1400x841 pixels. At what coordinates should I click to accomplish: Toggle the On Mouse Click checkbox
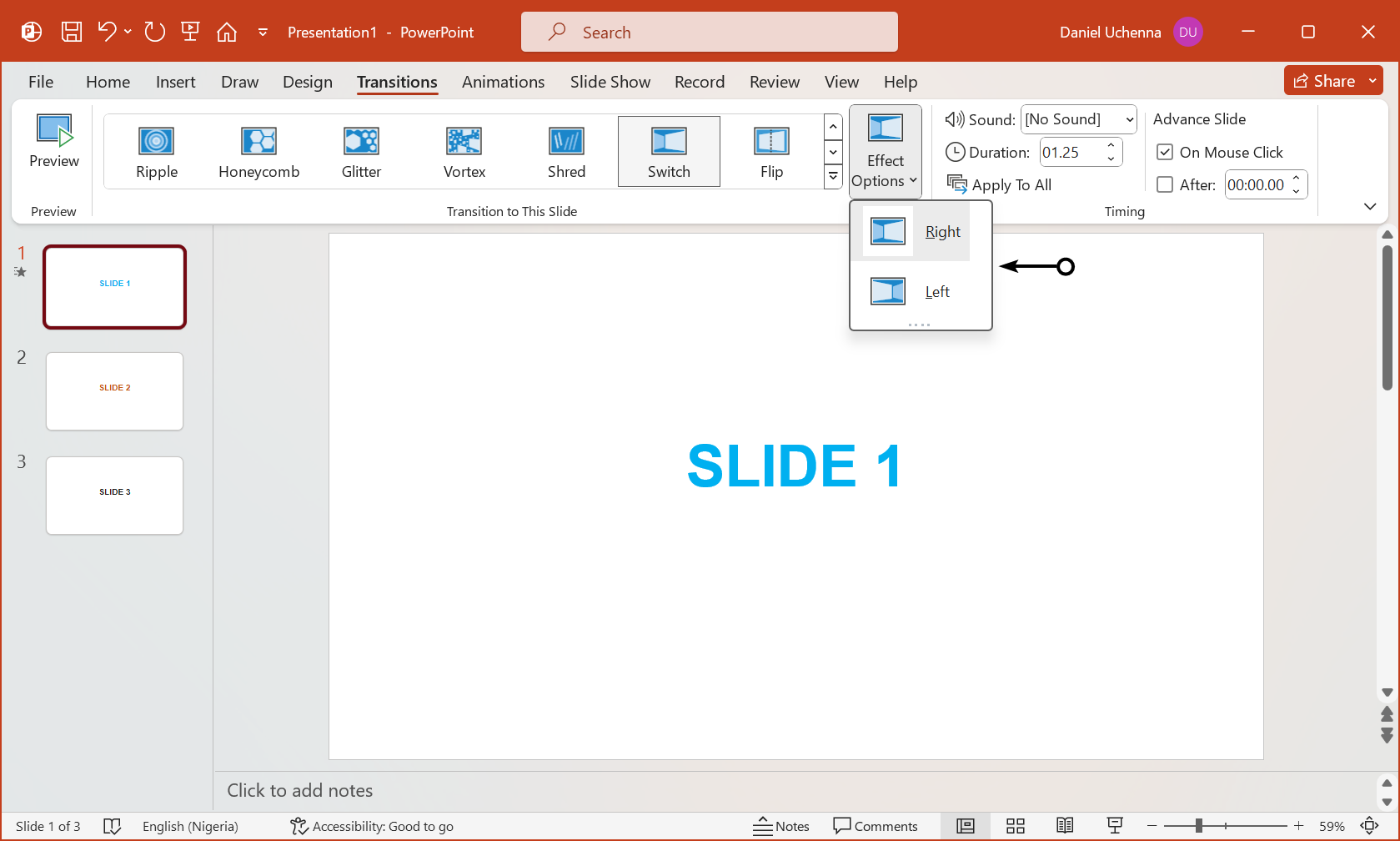[1165, 153]
